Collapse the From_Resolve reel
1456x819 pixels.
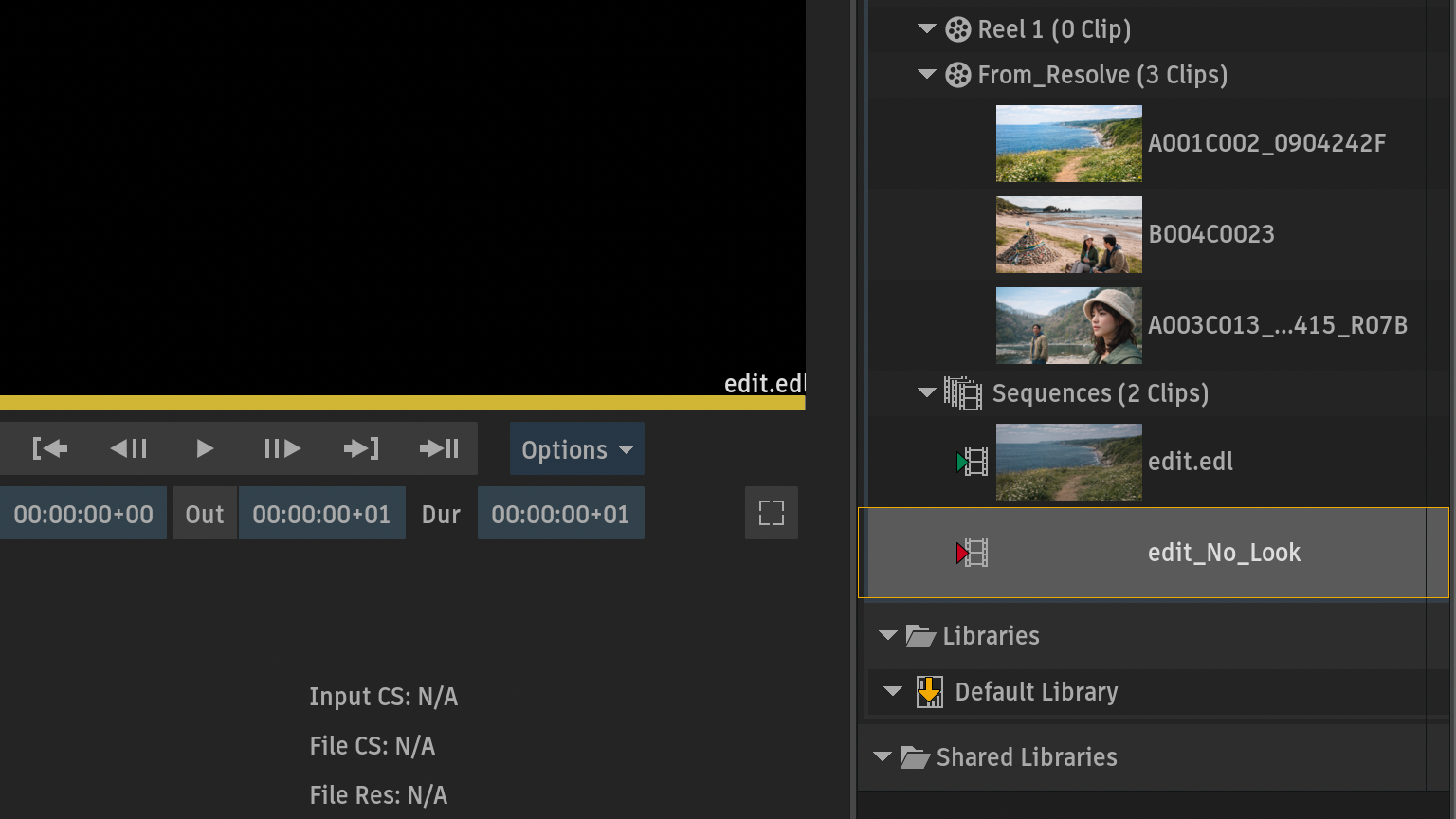tap(927, 75)
